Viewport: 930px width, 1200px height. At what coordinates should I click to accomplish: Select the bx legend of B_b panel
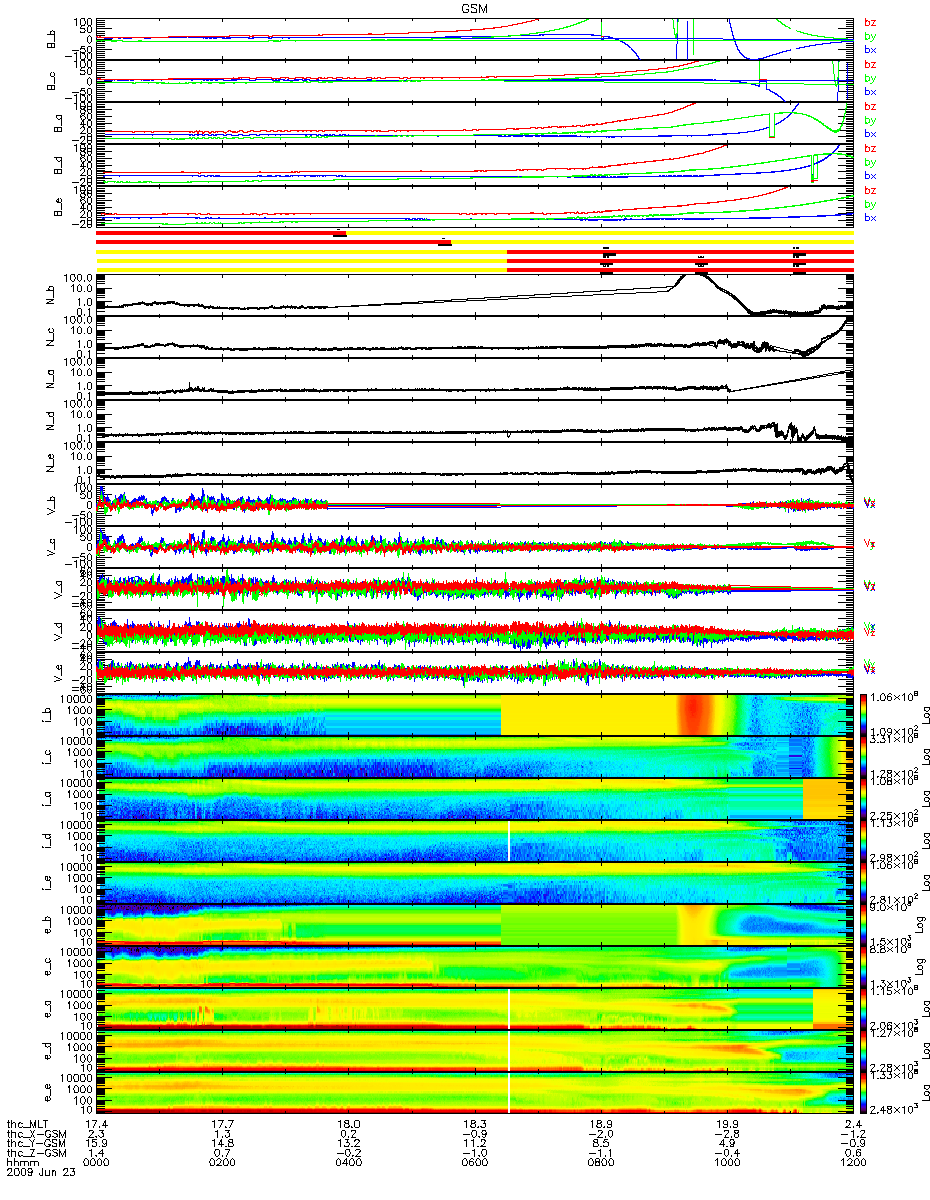coord(870,49)
